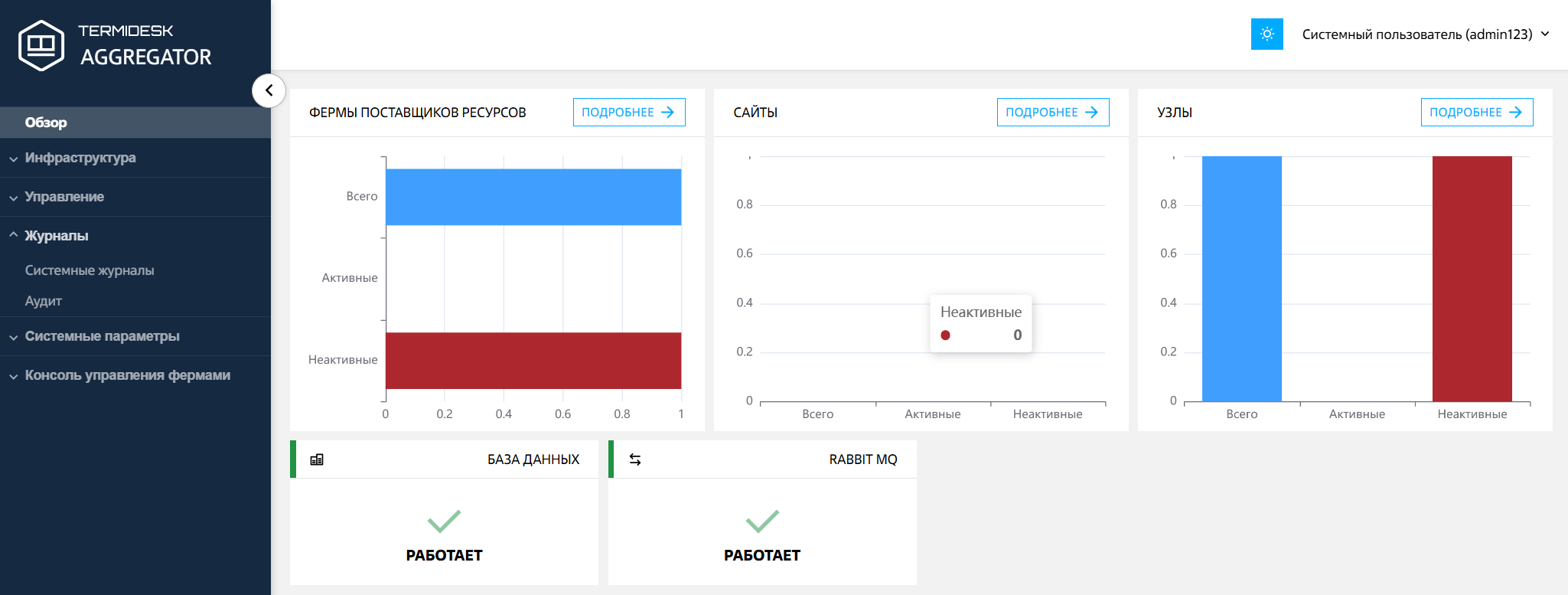Collapse the Журналы menu section
The width and height of the screenshot is (1568, 595).
tap(57, 236)
